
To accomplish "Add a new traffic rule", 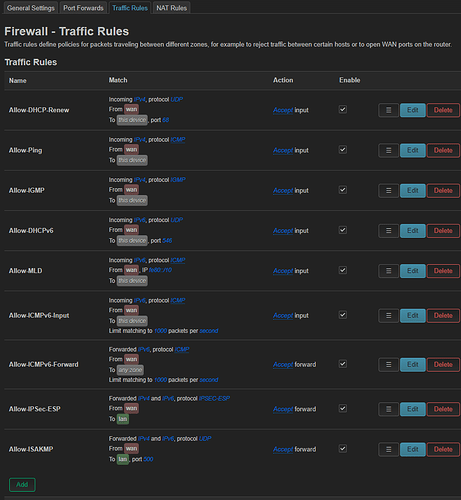I will 22,485.
